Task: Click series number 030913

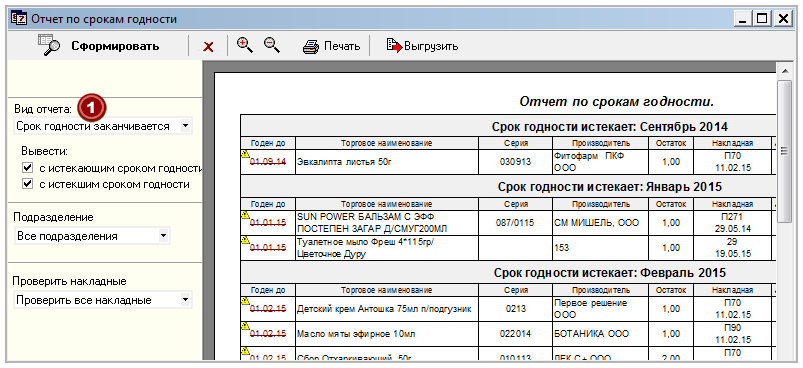Action: (x=515, y=162)
